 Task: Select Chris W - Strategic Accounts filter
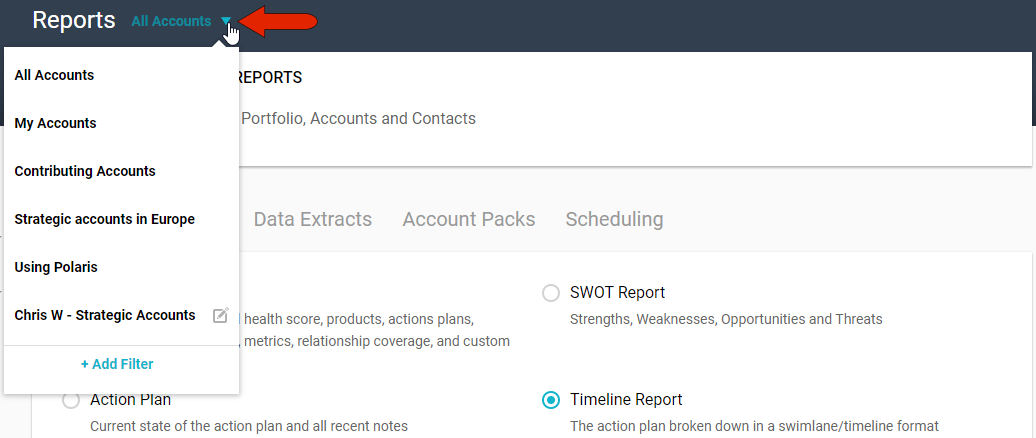click(104, 315)
